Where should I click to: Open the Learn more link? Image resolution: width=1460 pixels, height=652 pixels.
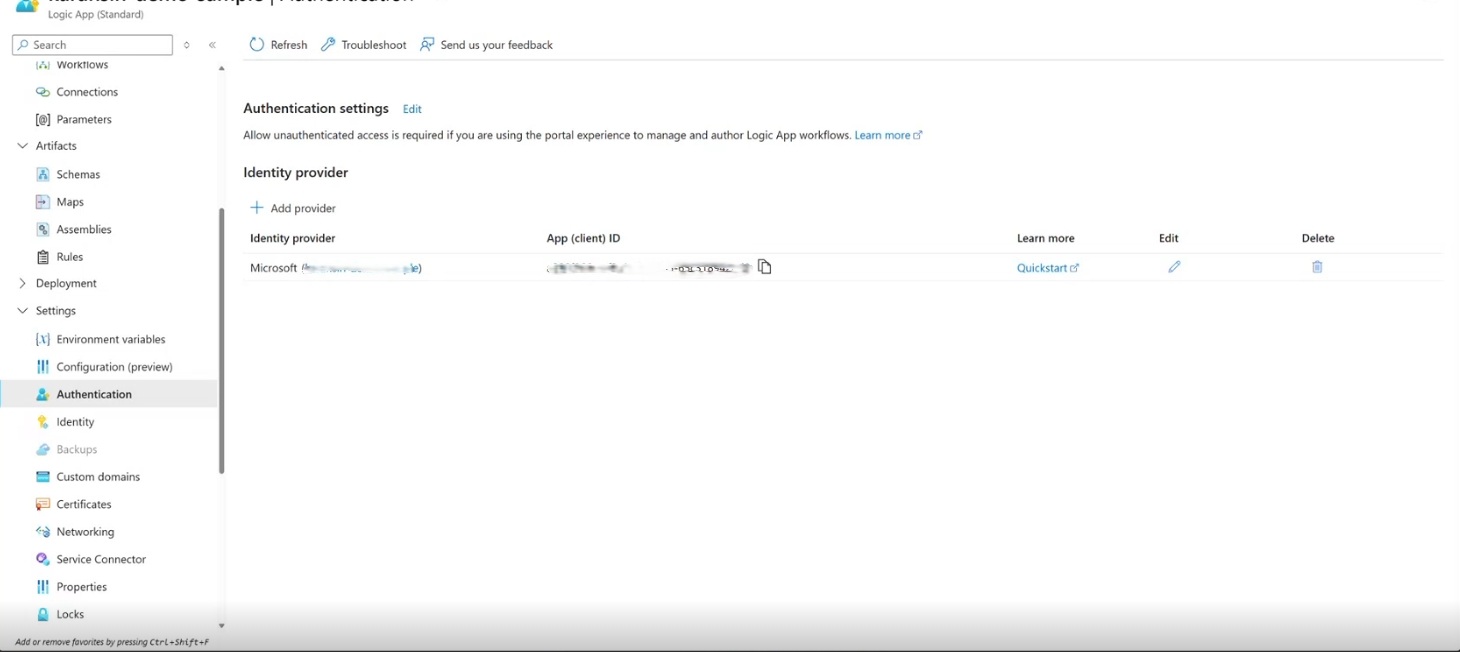point(884,134)
